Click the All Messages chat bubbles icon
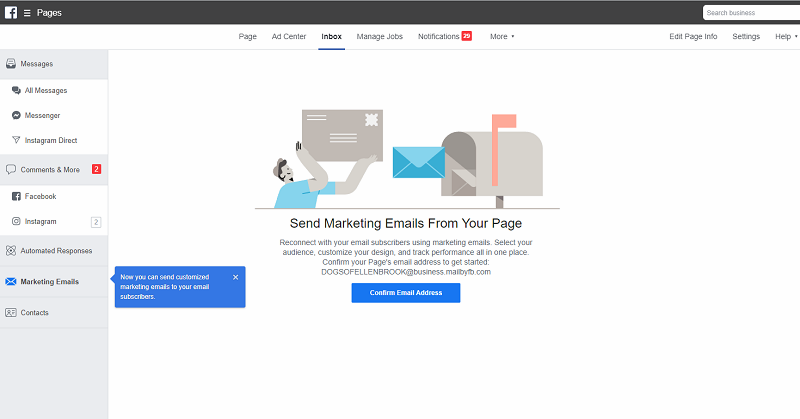Image resolution: width=800 pixels, height=419 pixels. pos(16,90)
